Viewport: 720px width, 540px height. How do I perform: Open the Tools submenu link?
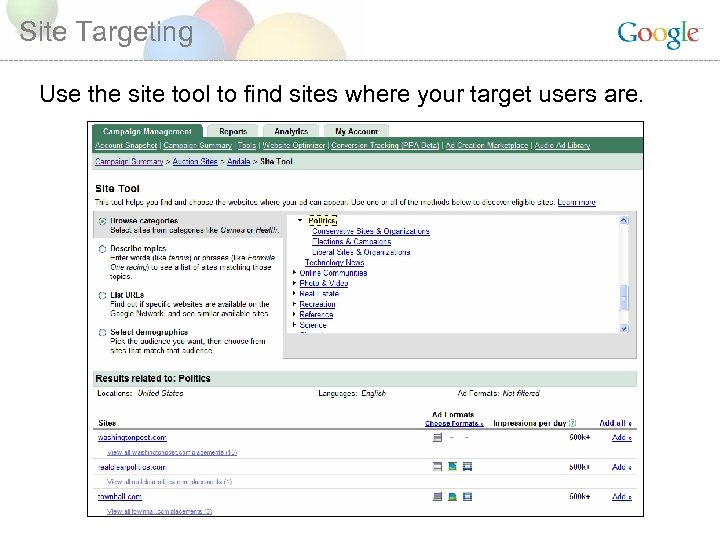(x=247, y=145)
